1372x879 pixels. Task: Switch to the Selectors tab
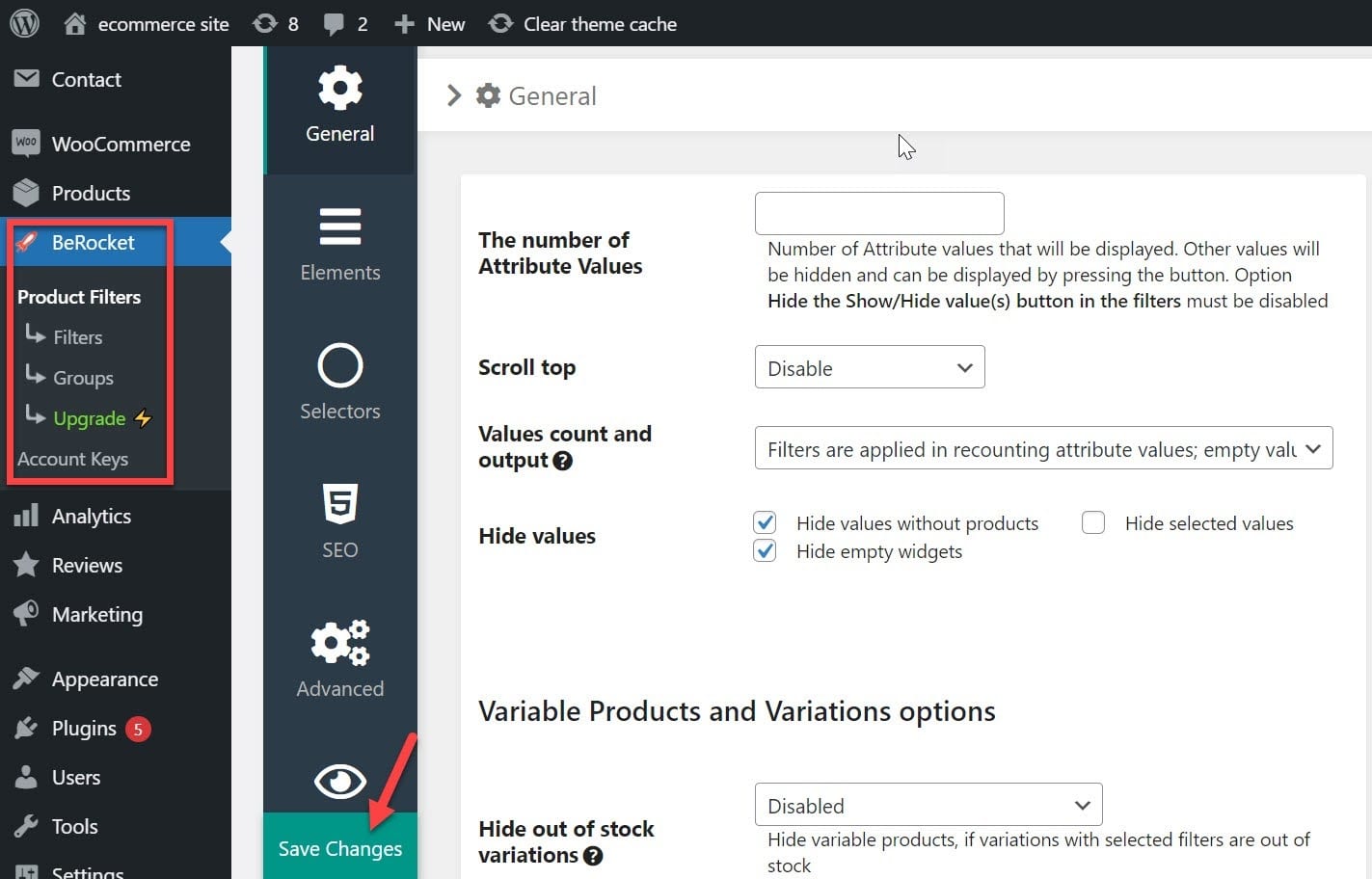[340, 383]
